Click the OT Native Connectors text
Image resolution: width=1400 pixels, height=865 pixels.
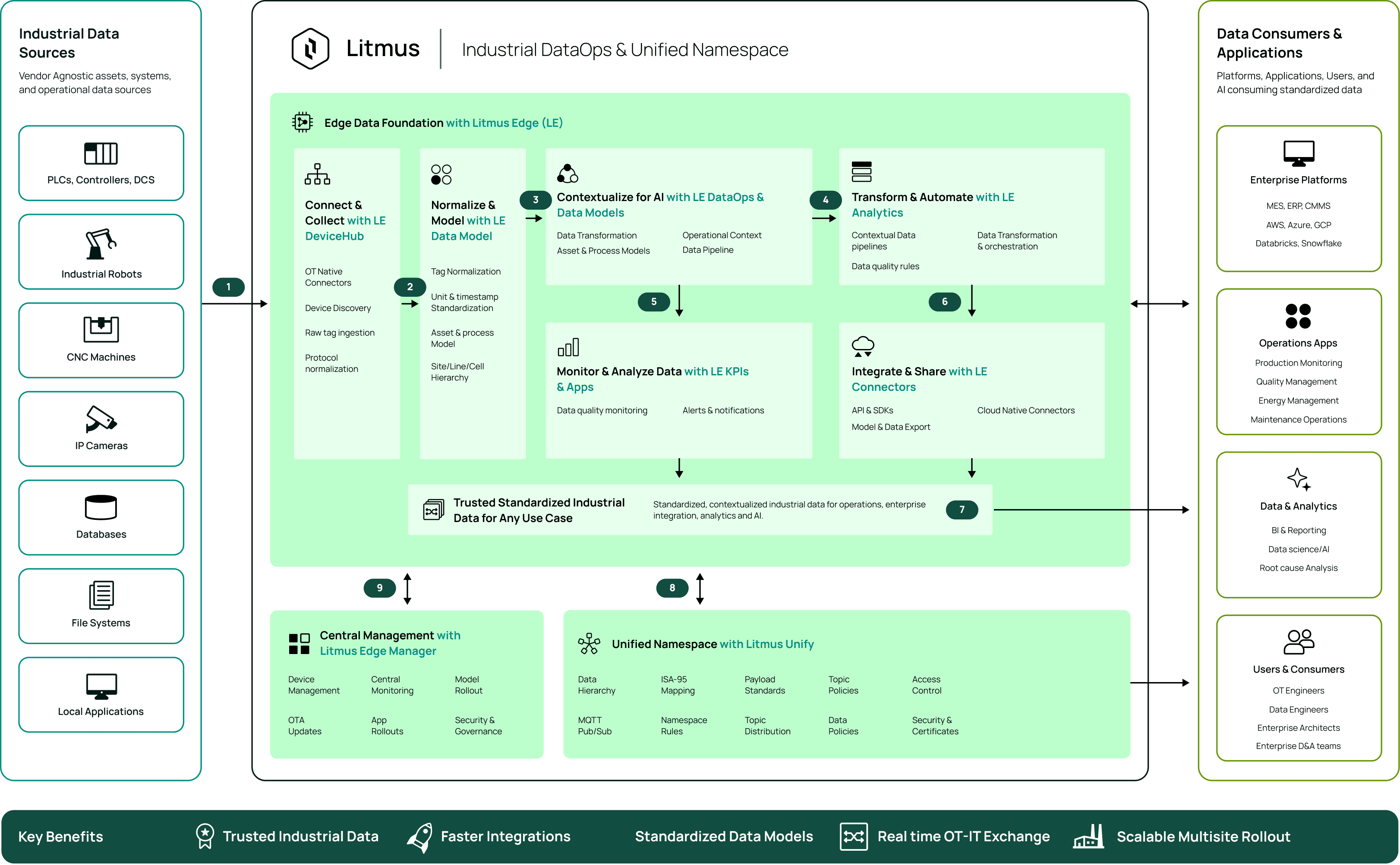[328, 277]
